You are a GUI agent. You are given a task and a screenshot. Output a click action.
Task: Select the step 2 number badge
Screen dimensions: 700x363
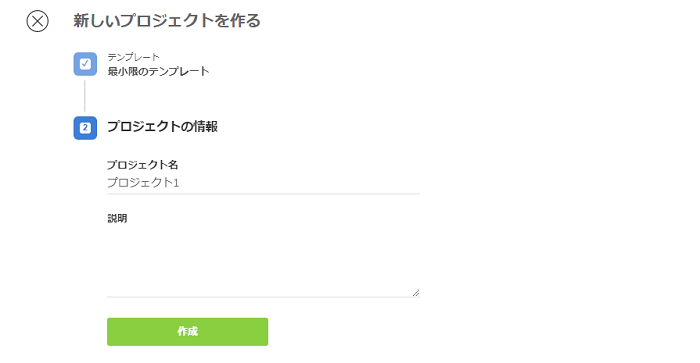pos(85,128)
